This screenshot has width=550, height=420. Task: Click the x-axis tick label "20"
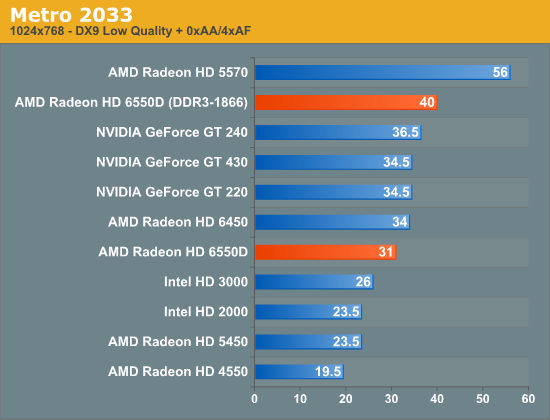(346, 399)
